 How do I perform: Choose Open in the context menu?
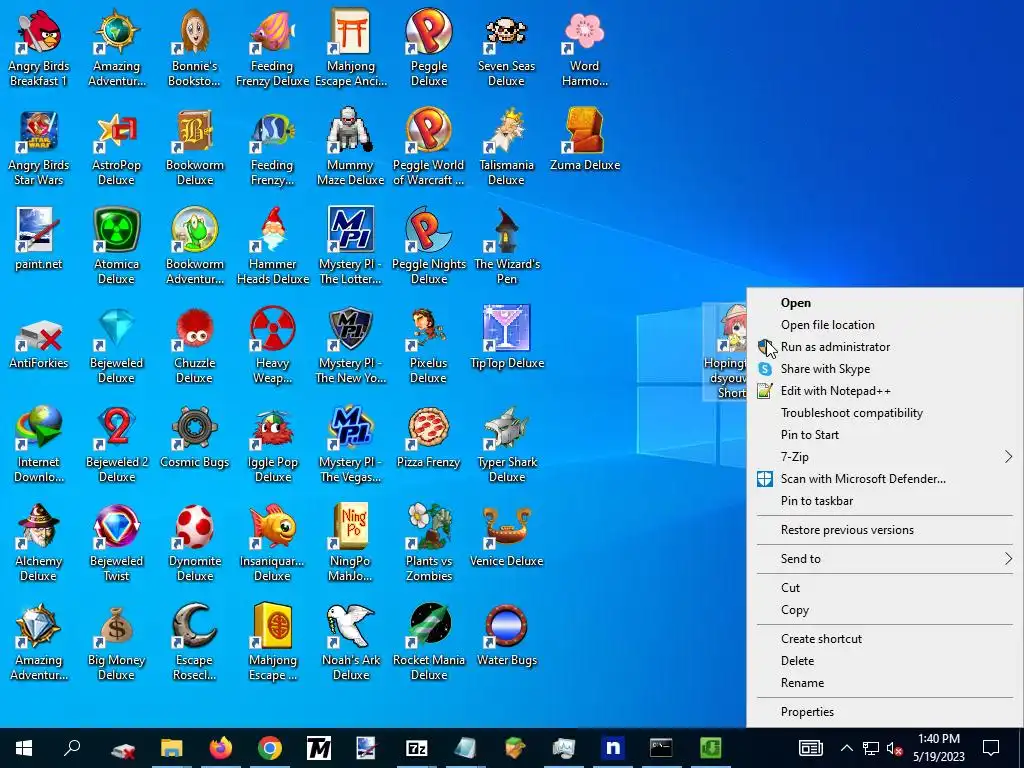(x=885, y=302)
